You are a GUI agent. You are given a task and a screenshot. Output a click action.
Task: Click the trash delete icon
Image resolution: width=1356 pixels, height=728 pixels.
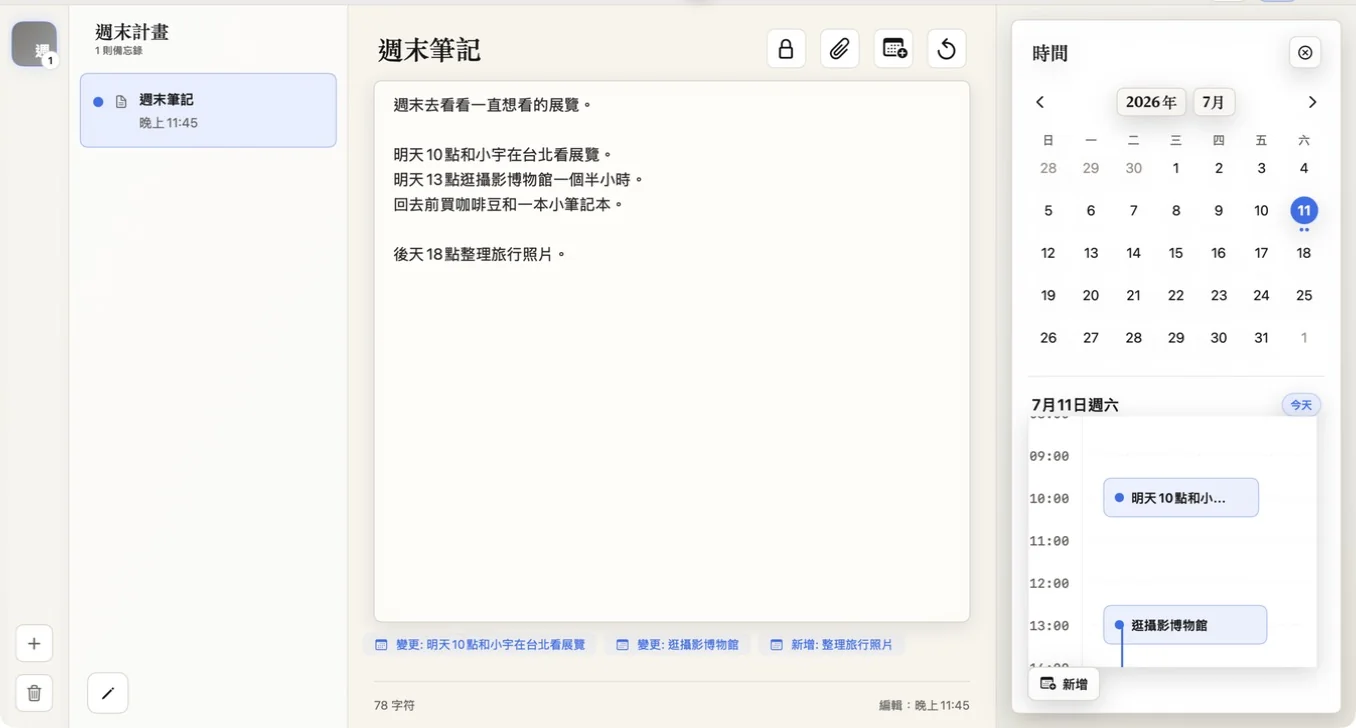pos(34,693)
